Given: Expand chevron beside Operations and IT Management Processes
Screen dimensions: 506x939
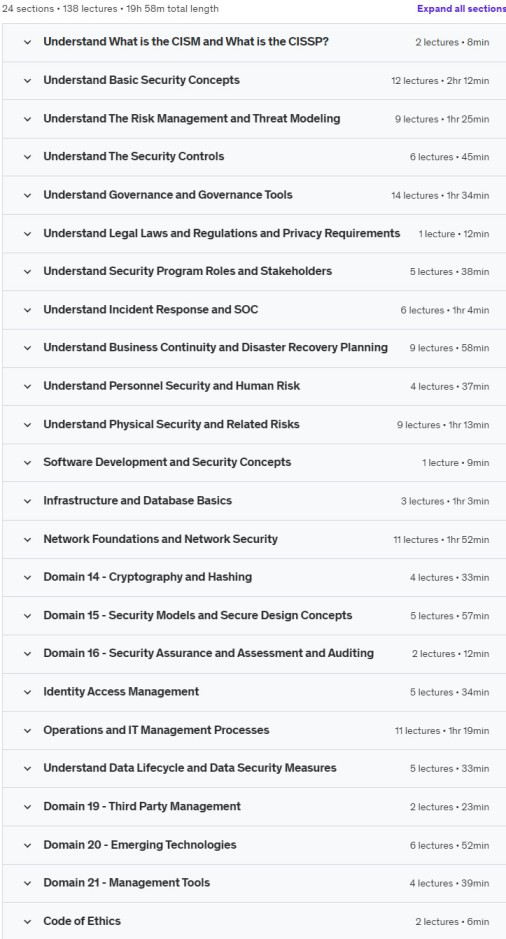Looking at the screenshot, I should coord(28,731).
